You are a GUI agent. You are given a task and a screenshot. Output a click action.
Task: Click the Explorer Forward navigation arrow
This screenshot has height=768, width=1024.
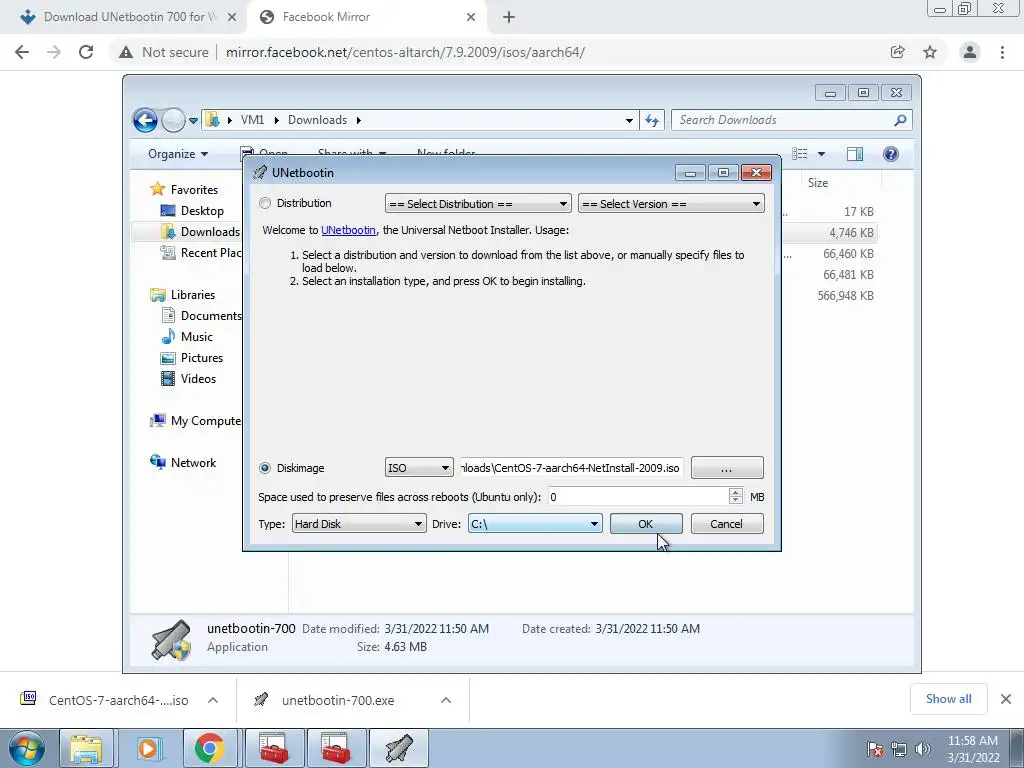[173, 120]
